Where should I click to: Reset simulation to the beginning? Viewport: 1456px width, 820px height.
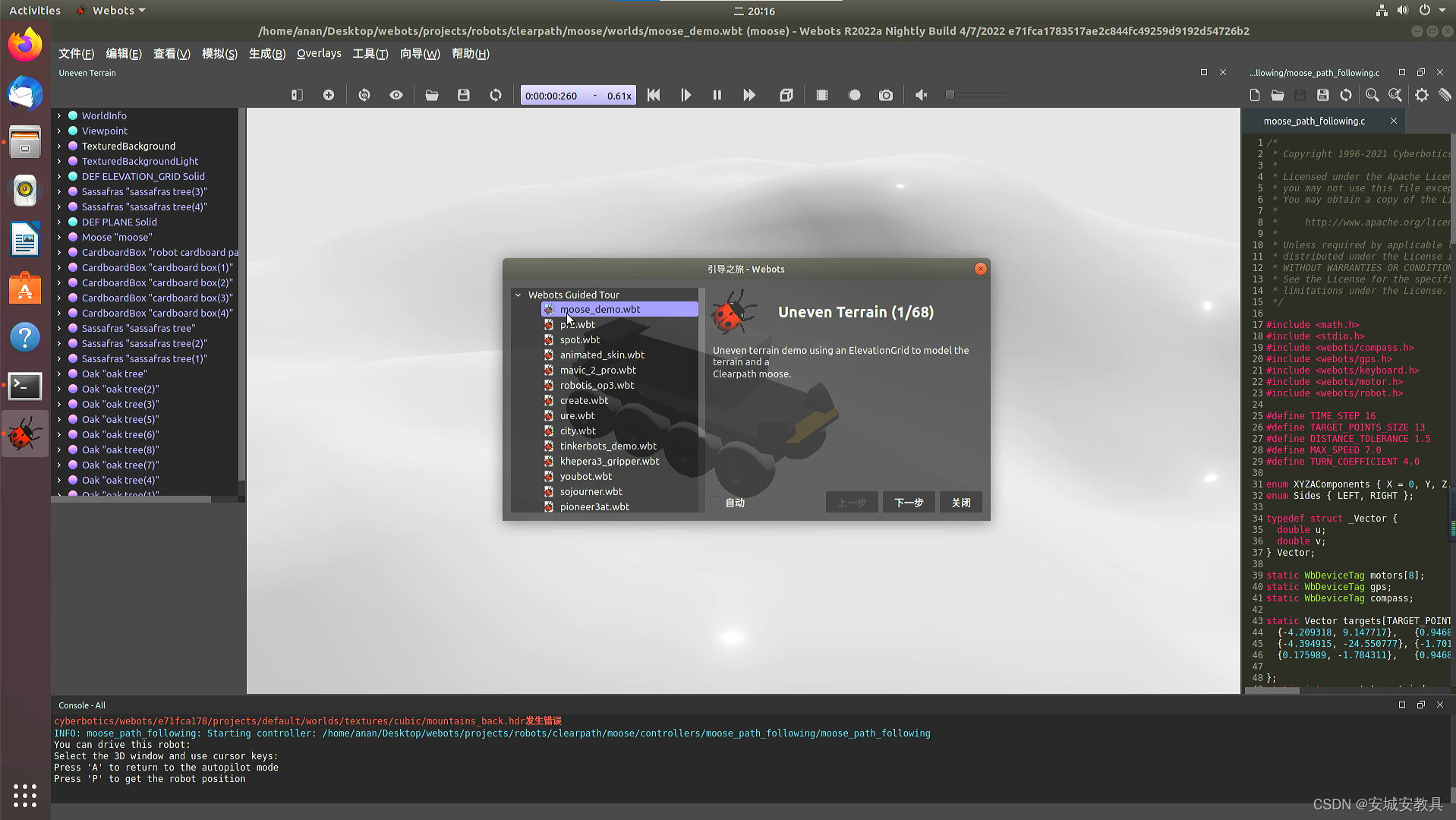654,95
